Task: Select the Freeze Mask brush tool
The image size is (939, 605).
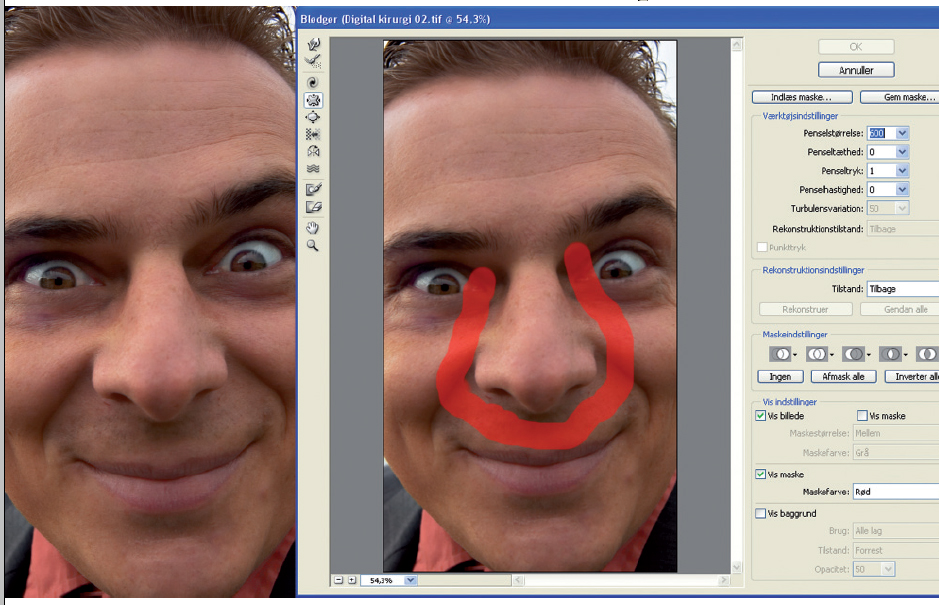Action: (x=313, y=190)
